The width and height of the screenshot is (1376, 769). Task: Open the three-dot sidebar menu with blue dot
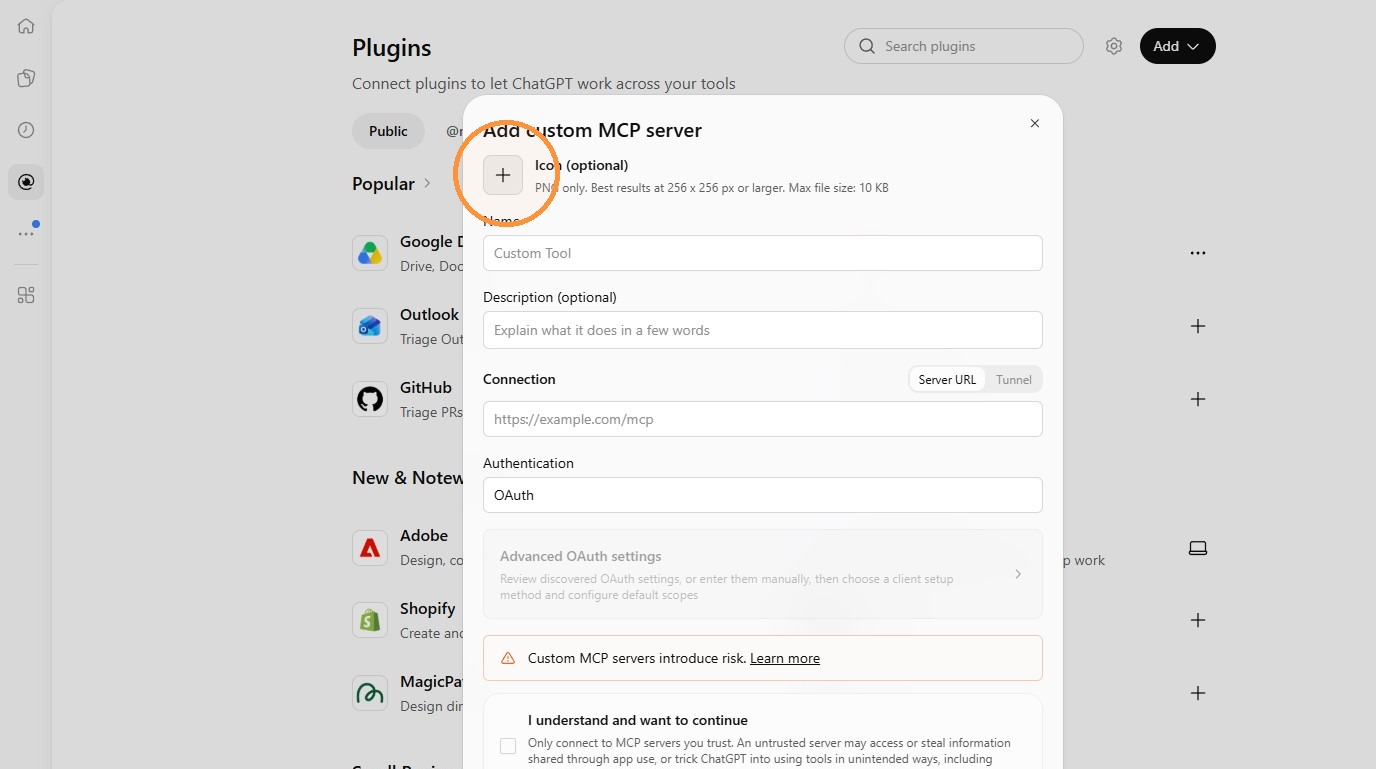26,234
